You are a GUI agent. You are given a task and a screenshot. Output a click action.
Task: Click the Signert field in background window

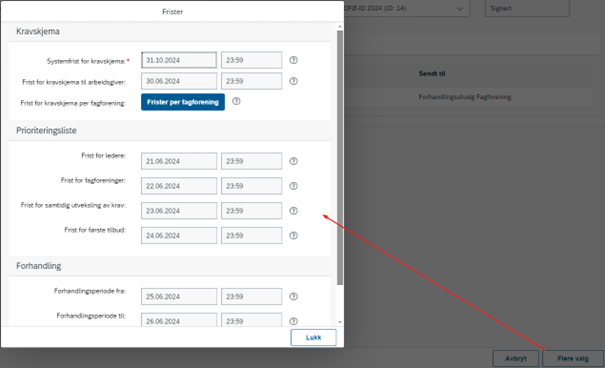527,8
